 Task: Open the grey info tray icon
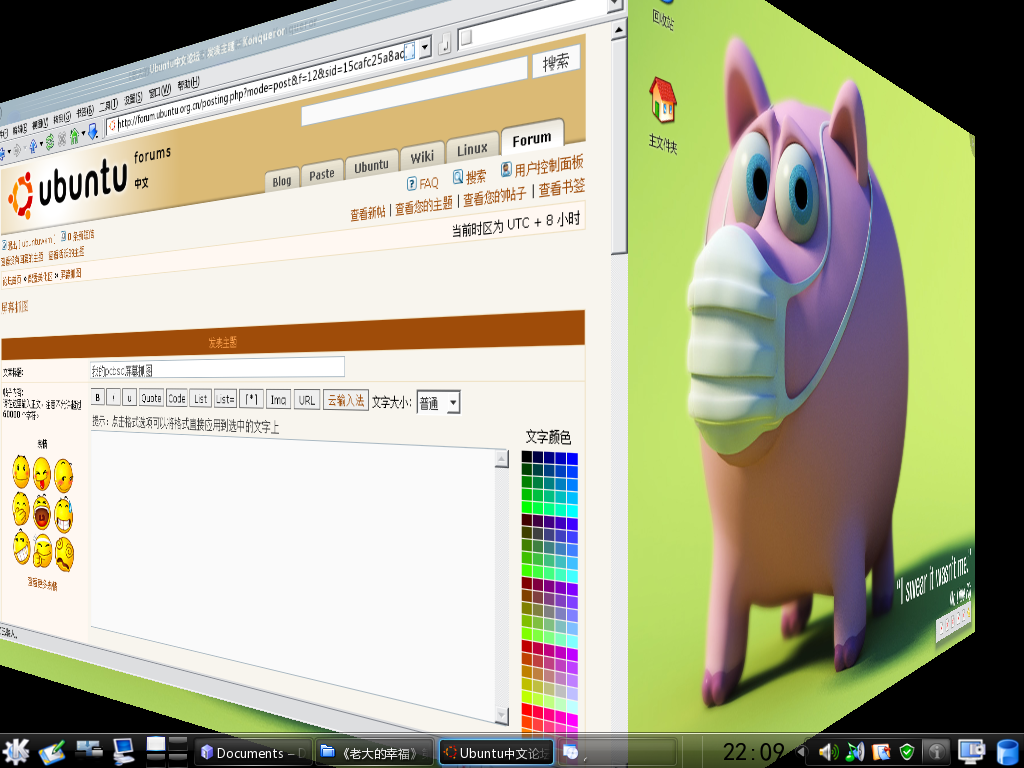click(938, 752)
